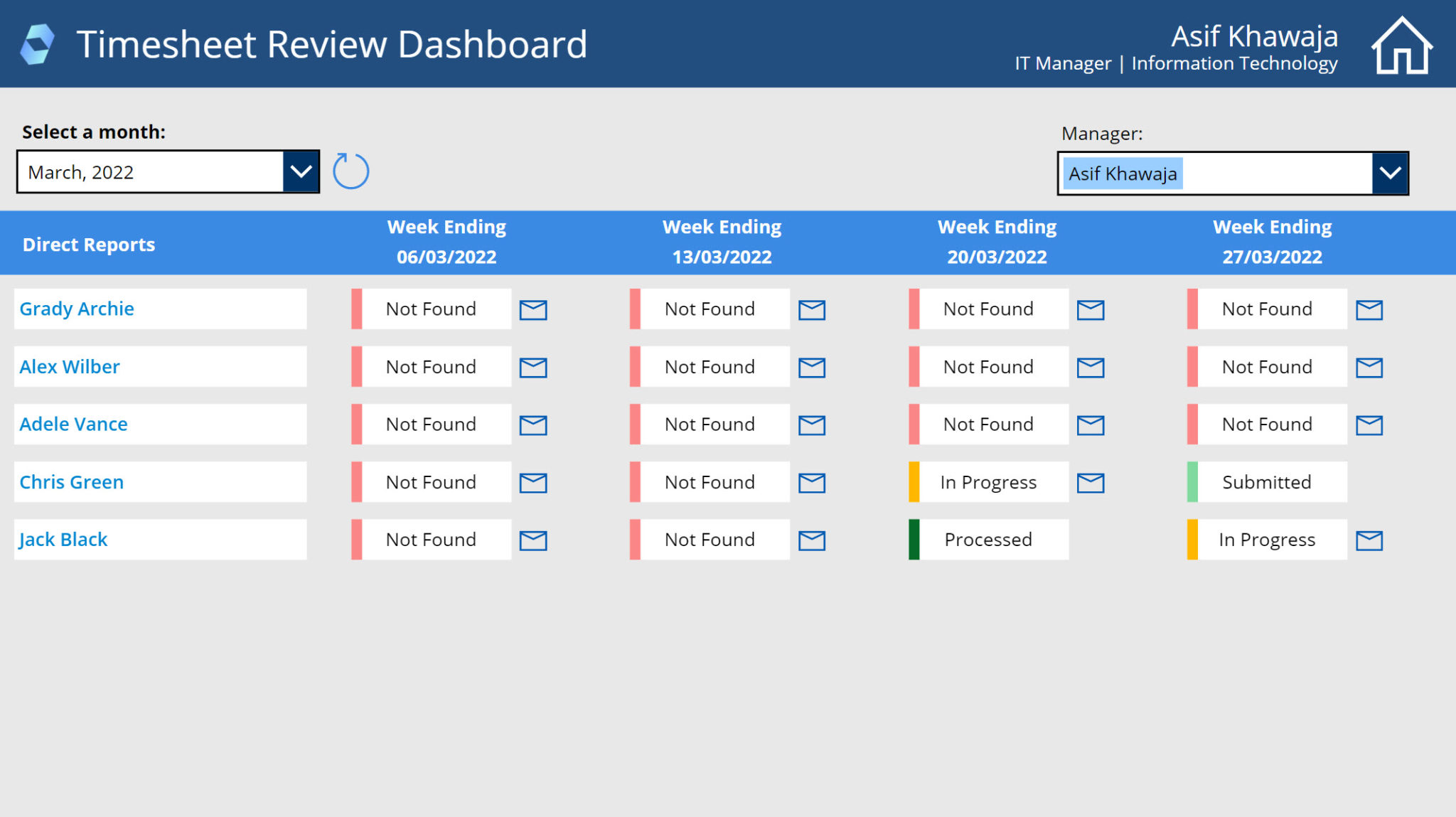Select the Week Ending 06/03/2022 column header

point(446,242)
